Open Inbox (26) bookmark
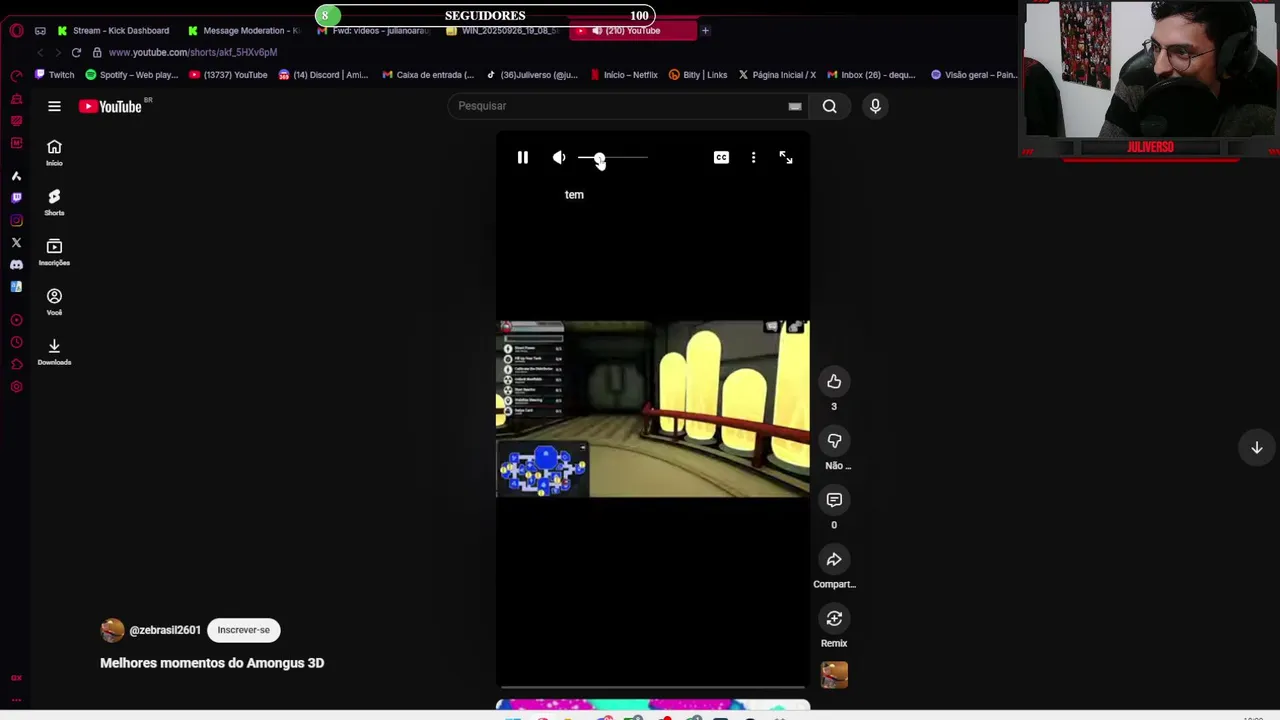Viewport: 1280px width, 720px height. [x=871, y=74]
